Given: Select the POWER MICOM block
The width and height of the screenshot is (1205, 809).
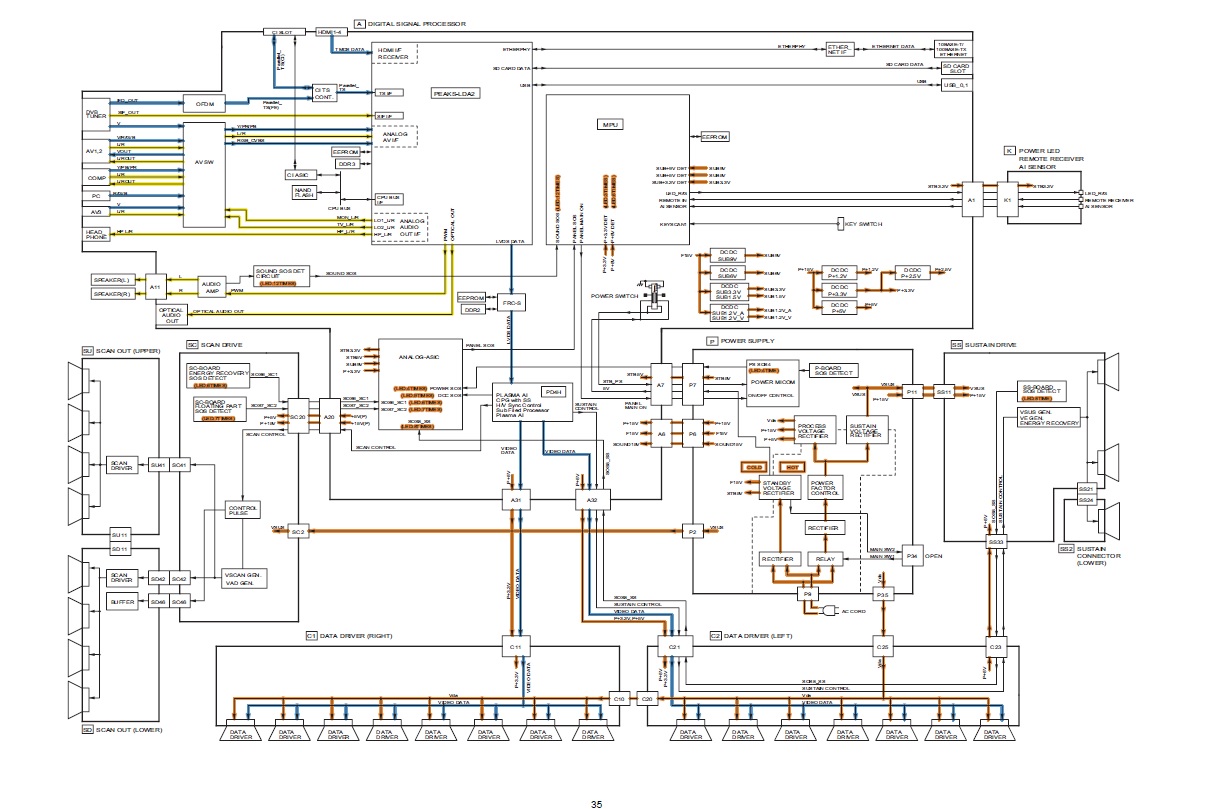Looking at the screenshot, I should pos(772,384).
